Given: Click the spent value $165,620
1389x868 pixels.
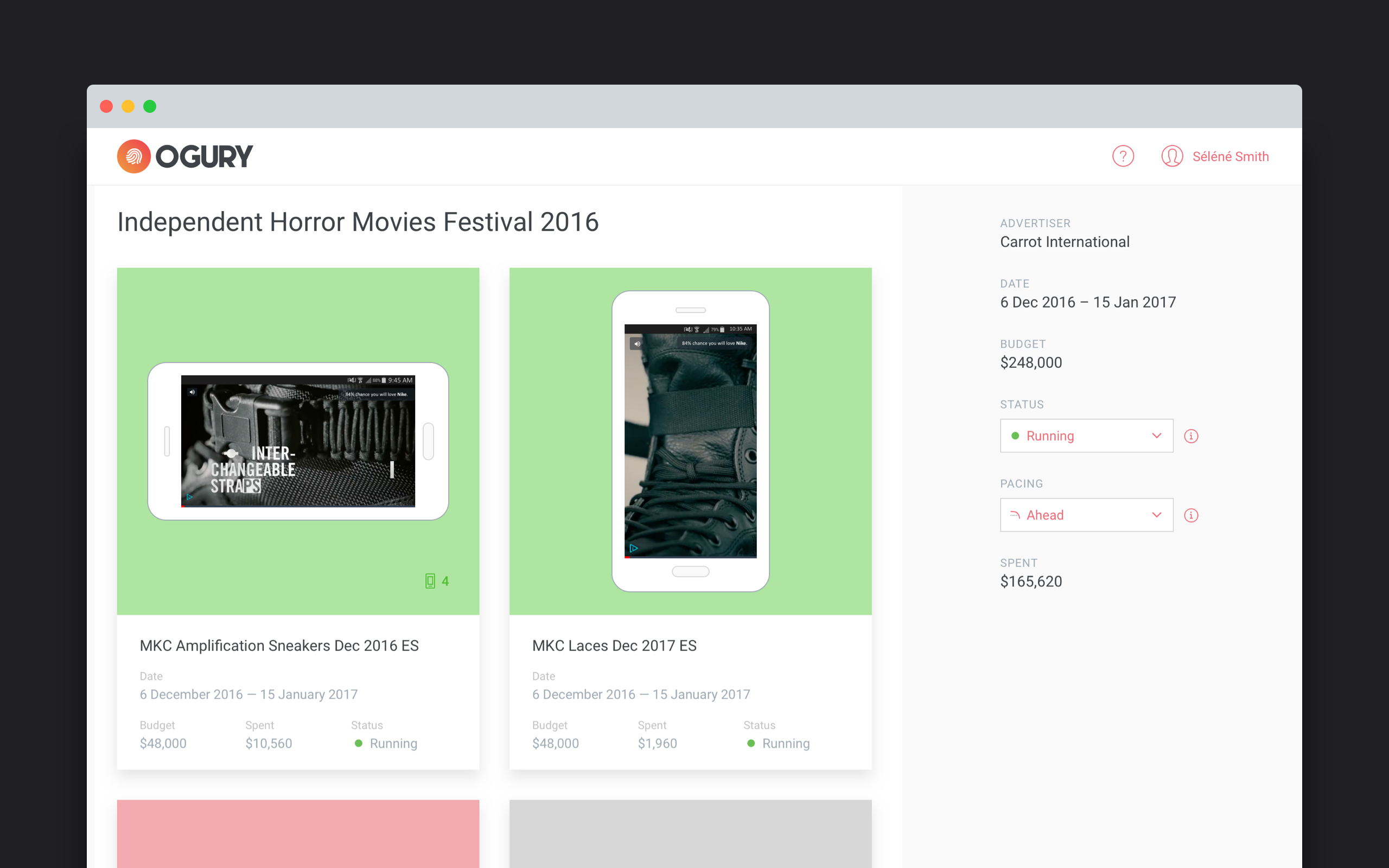Looking at the screenshot, I should pos(1031,582).
